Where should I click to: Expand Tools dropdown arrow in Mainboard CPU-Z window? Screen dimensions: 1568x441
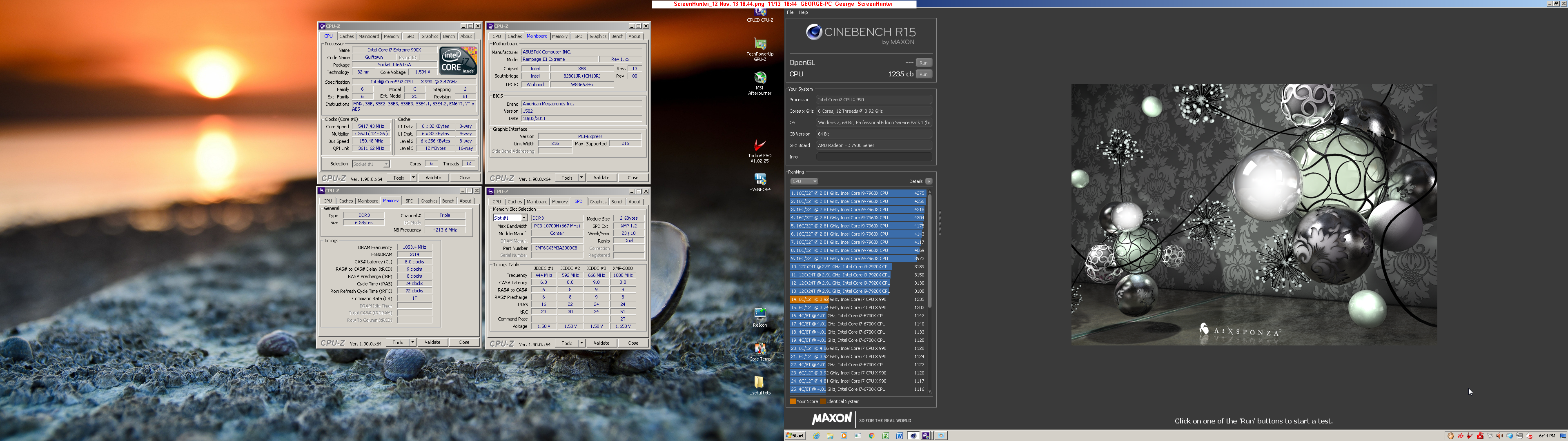pos(582,178)
